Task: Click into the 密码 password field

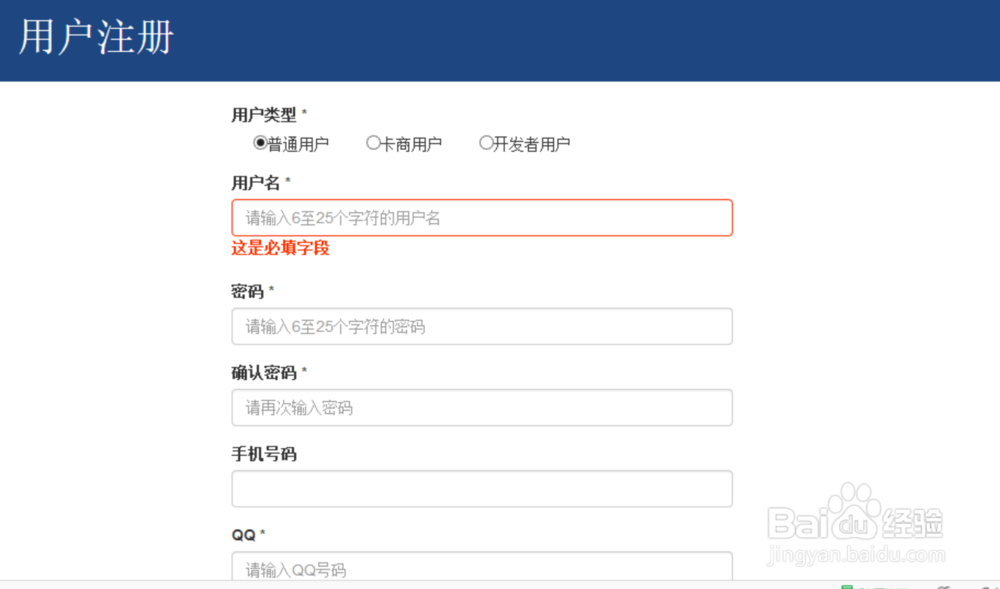Action: (x=482, y=327)
